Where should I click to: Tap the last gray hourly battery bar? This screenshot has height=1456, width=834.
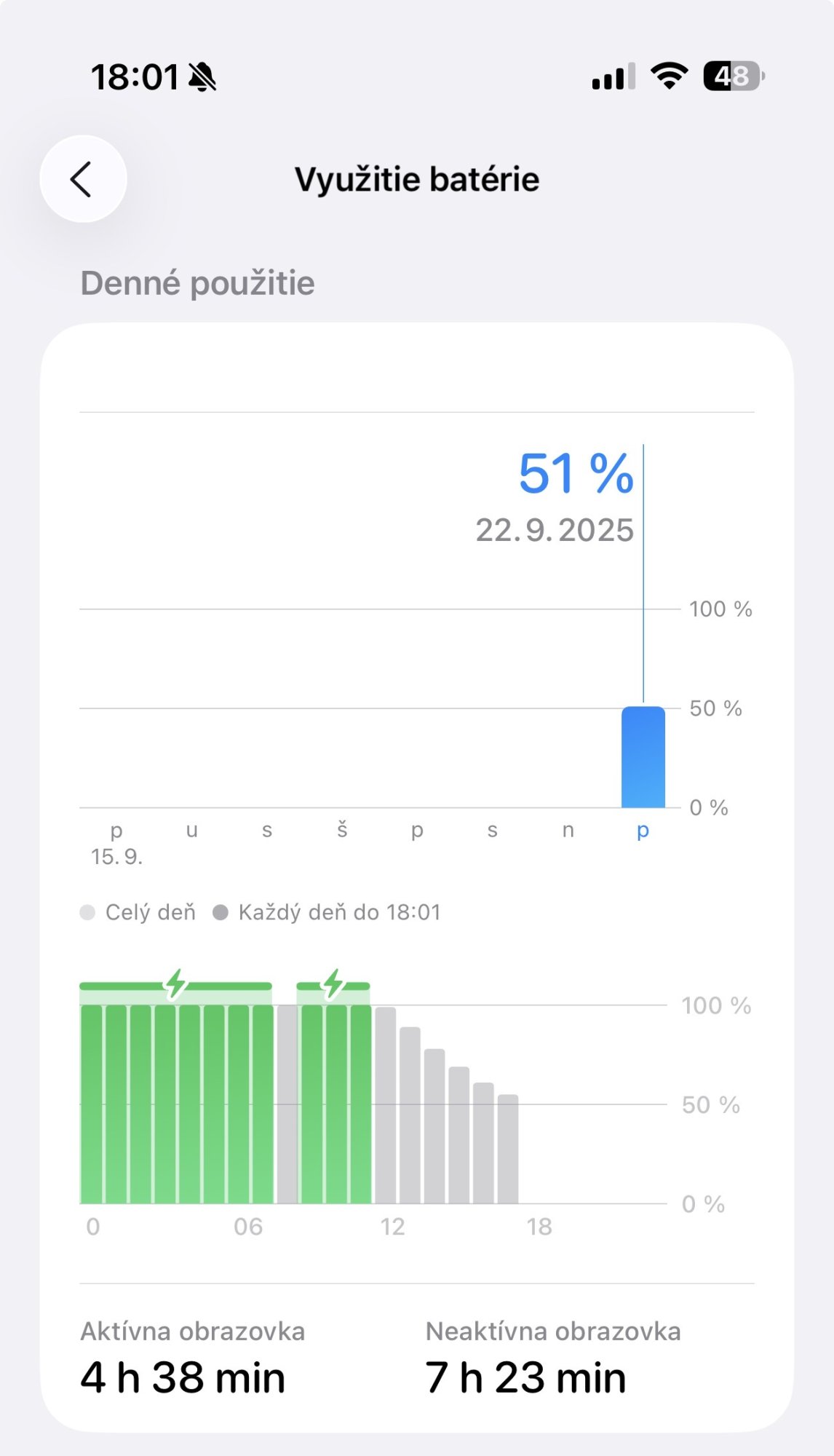[x=508, y=1149]
